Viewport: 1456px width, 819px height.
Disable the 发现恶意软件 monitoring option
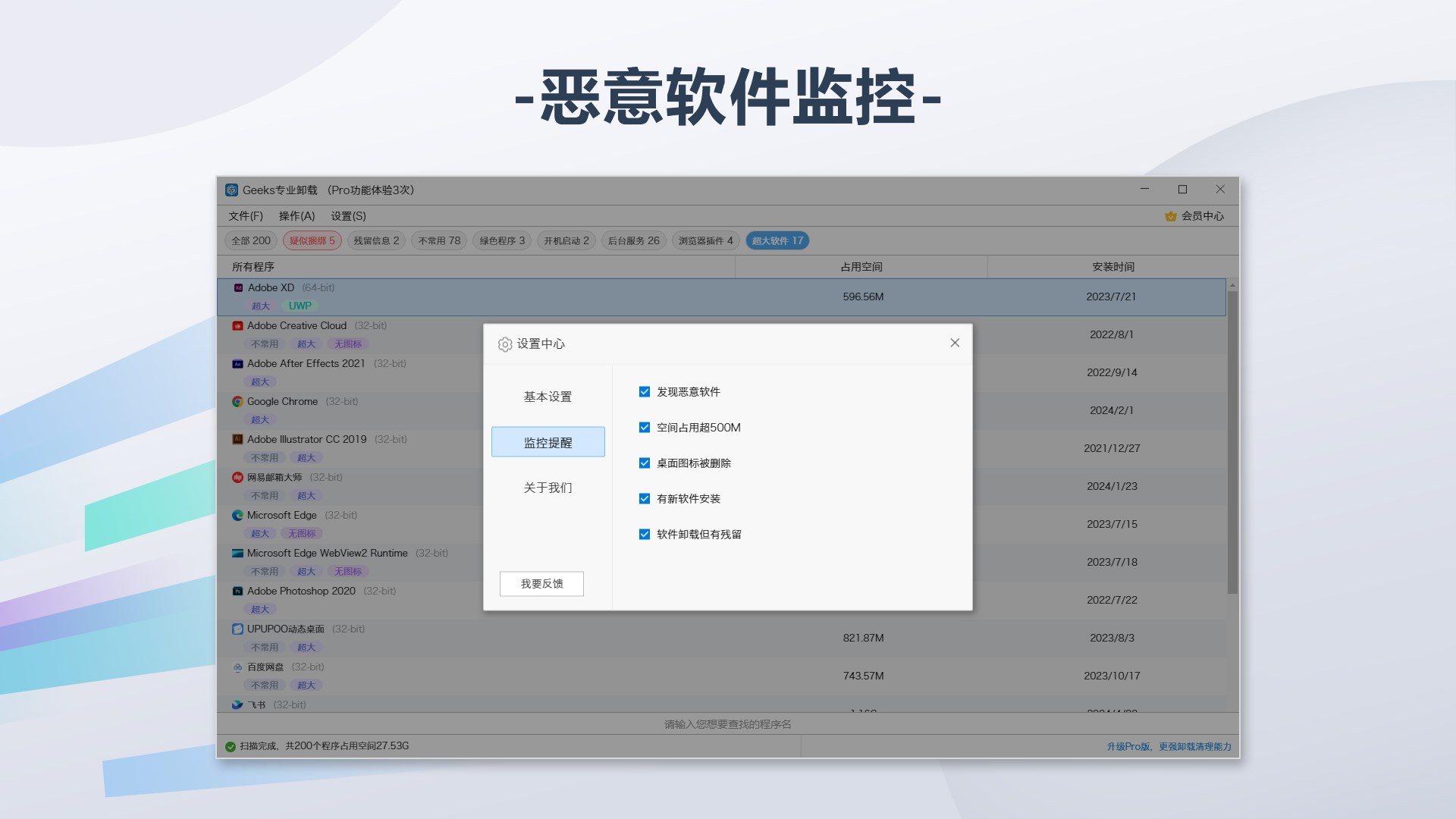[645, 391]
